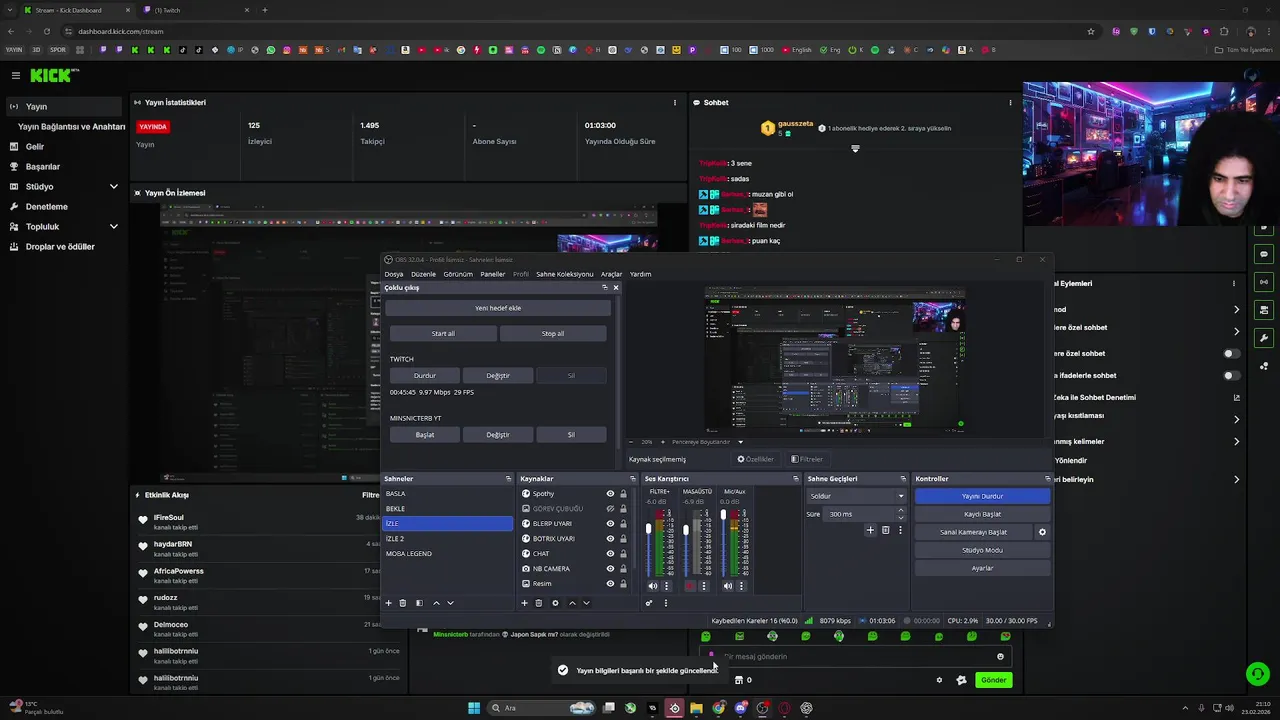Screen dimensions: 1280x720
Task: Adjust FİLTRE+ volume slider handle
Action: tap(649, 529)
